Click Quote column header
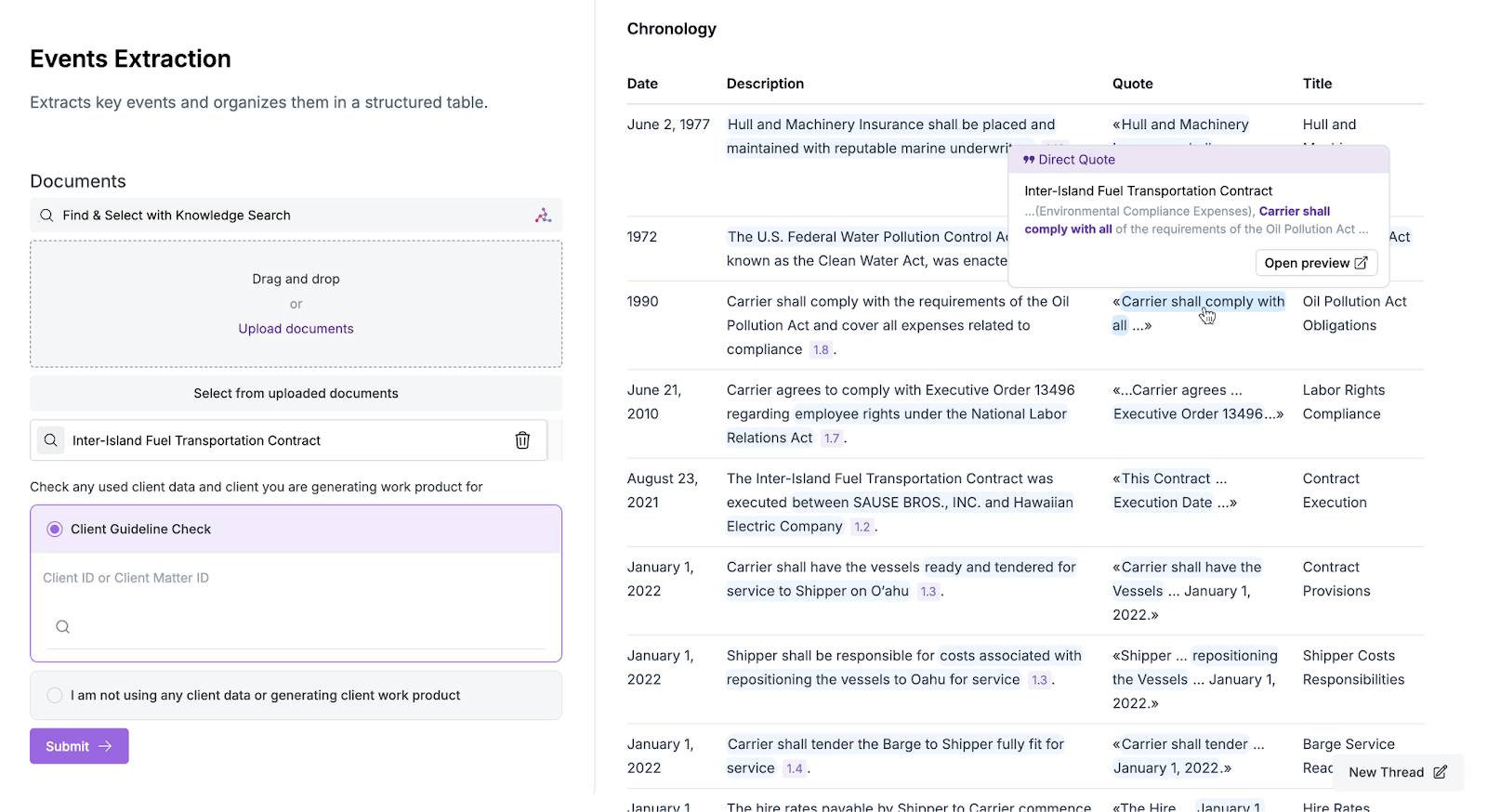The image size is (1487, 812). tap(1133, 84)
